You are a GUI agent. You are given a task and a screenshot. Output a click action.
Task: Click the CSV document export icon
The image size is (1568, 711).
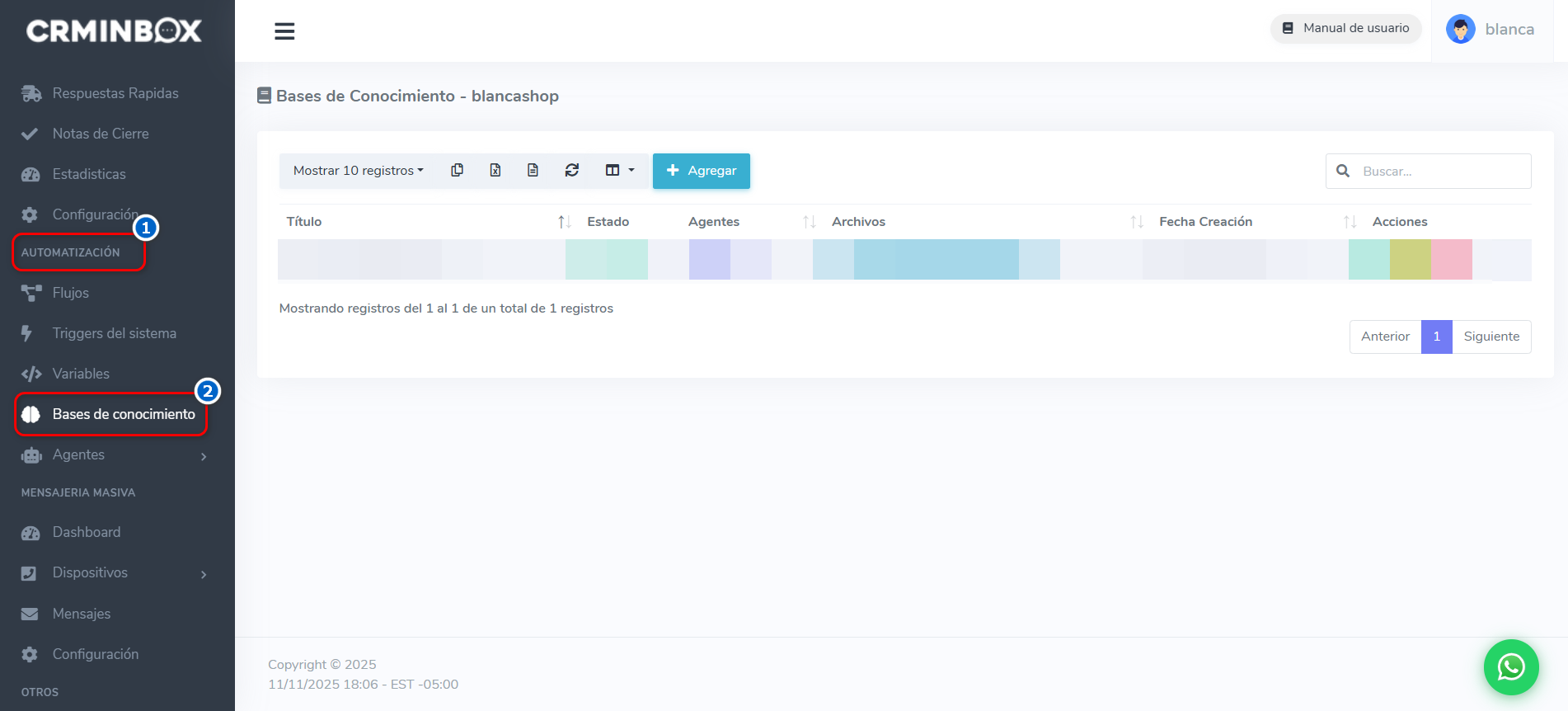pyautogui.click(x=533, y=171)
